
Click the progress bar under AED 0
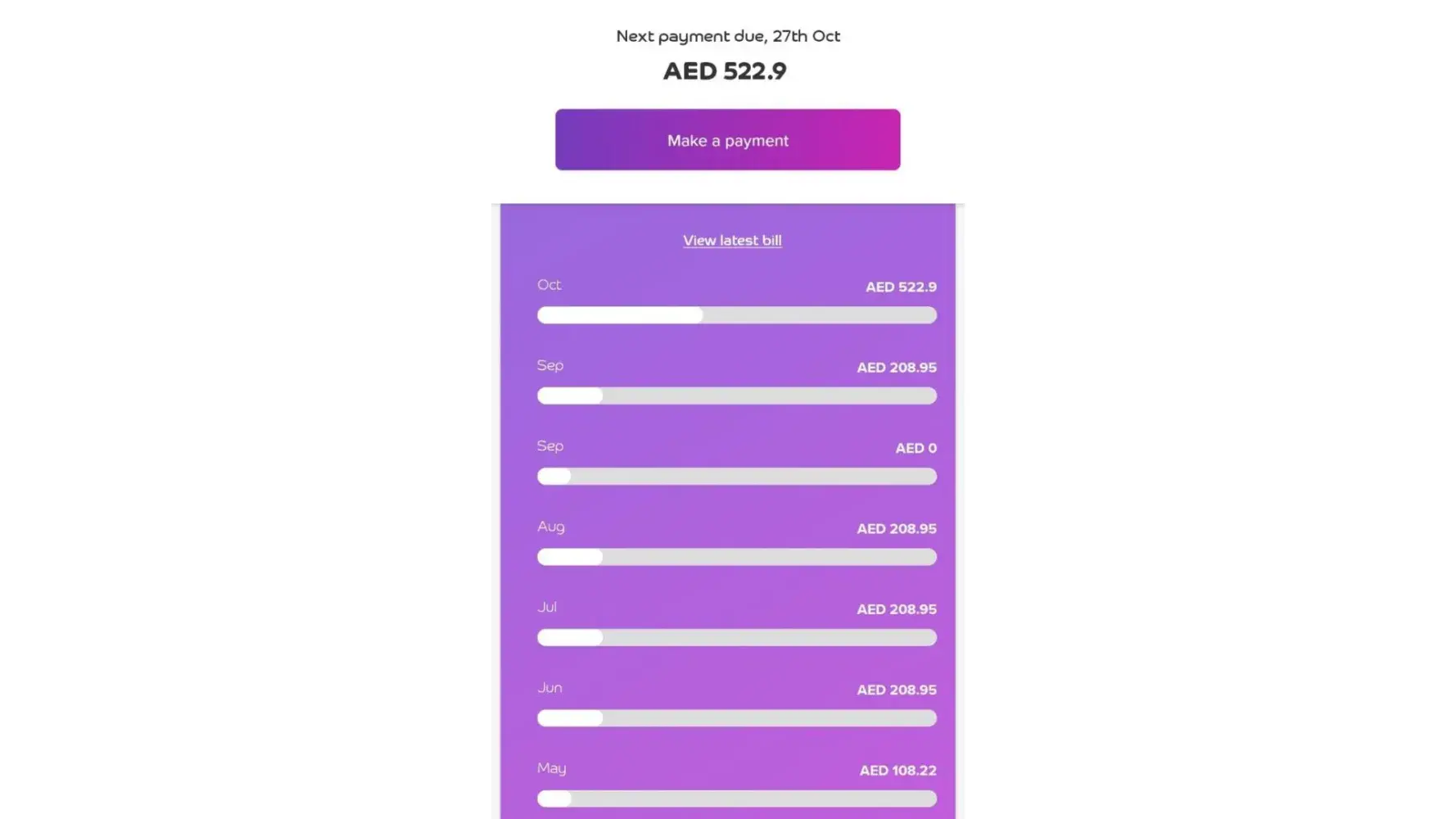tap(736, 477)
